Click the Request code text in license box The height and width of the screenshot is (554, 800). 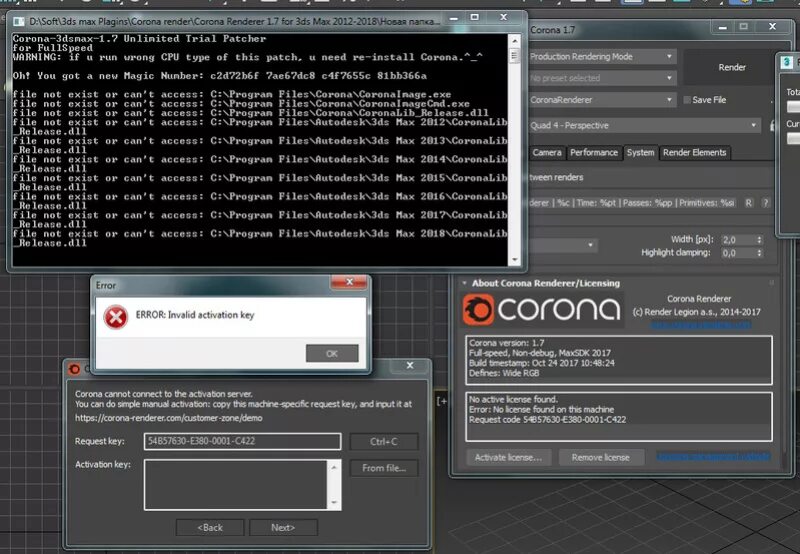tap(547, 420)
